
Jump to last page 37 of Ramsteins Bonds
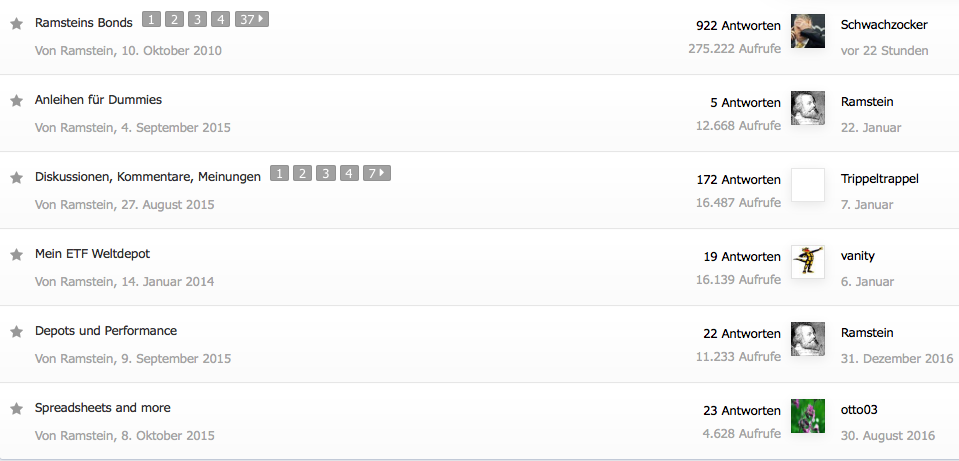click(252, 19)
